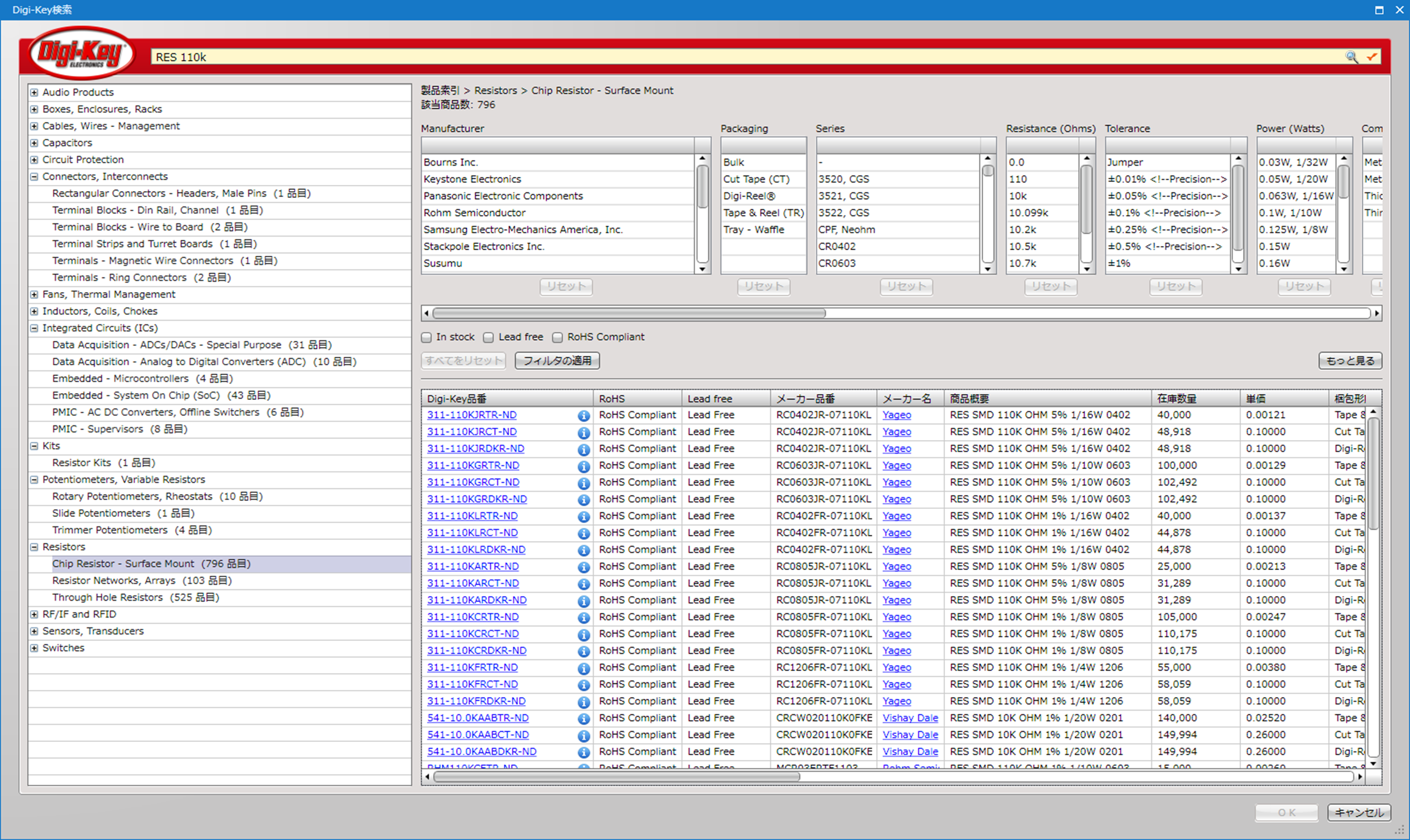This screenshot has height=840, width=1410.
Task: Select Cut Tape (CT) in Packaging list
Action: point(763,179)
